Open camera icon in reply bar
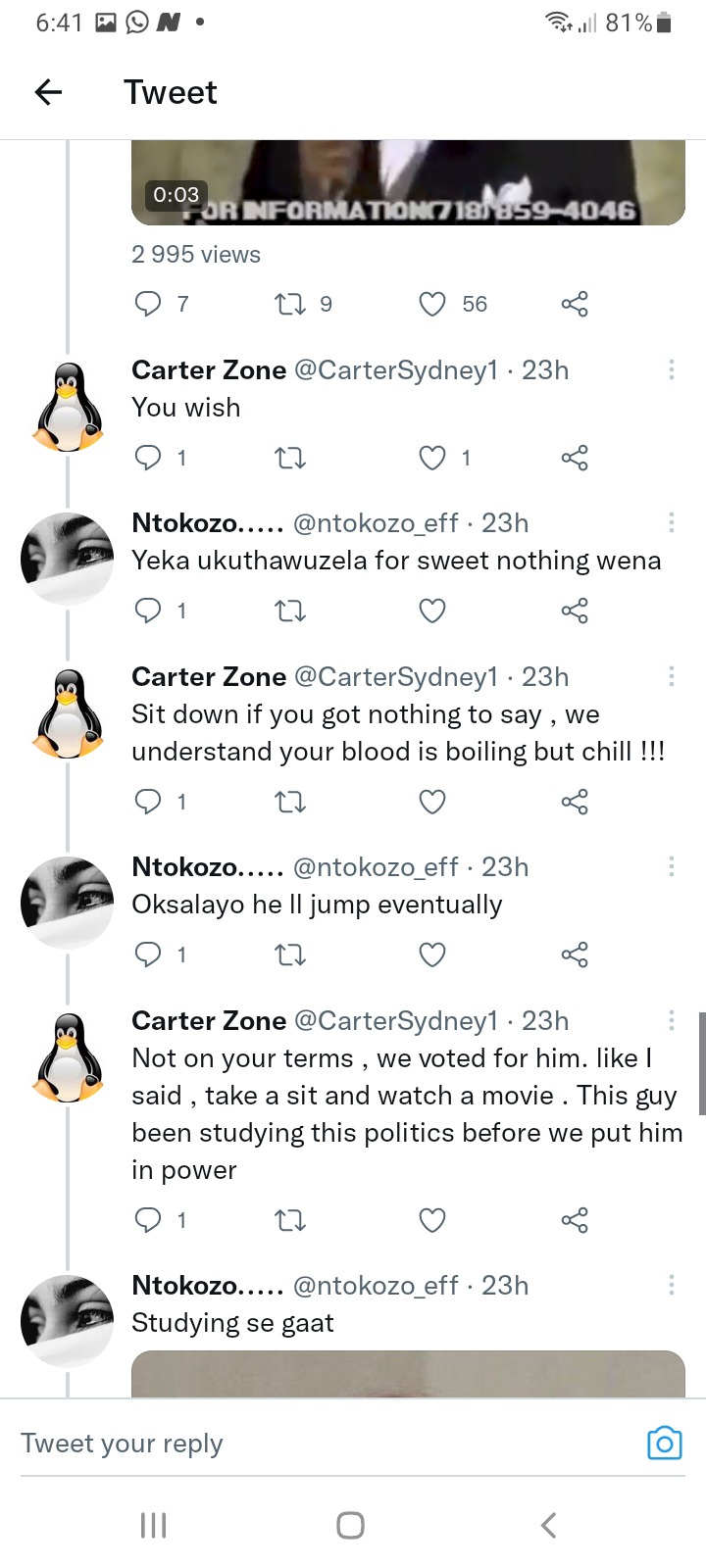The width and height of the screenshot is (706, 1568). (x=664, y=1443)
